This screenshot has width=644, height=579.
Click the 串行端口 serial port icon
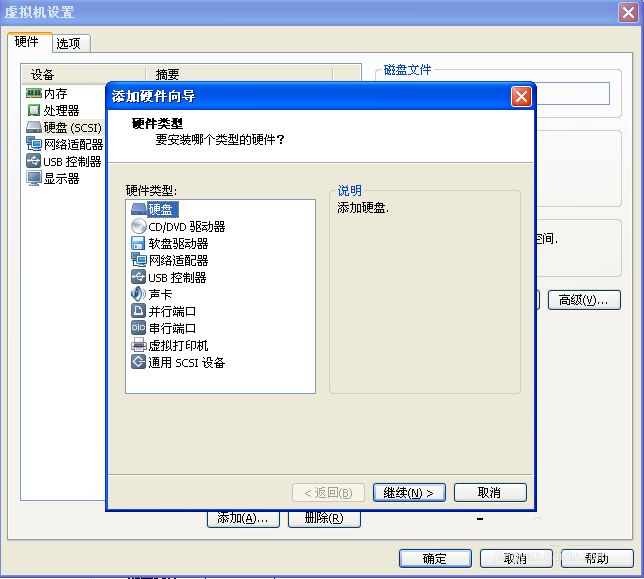click(138, 328)
